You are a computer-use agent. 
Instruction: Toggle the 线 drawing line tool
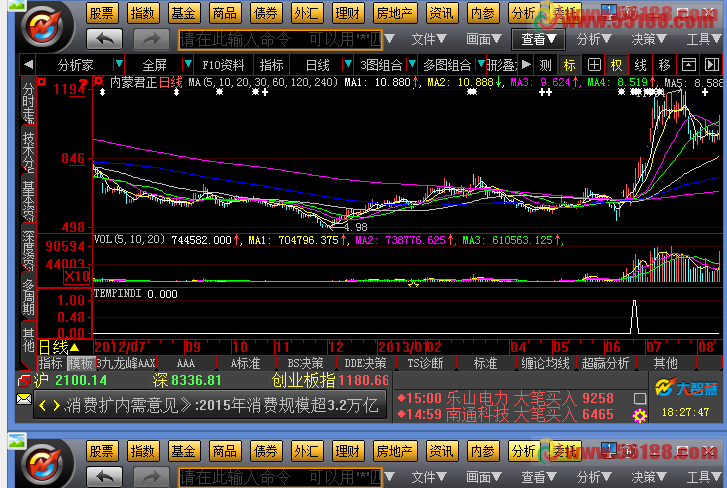(x=640, y=65)
